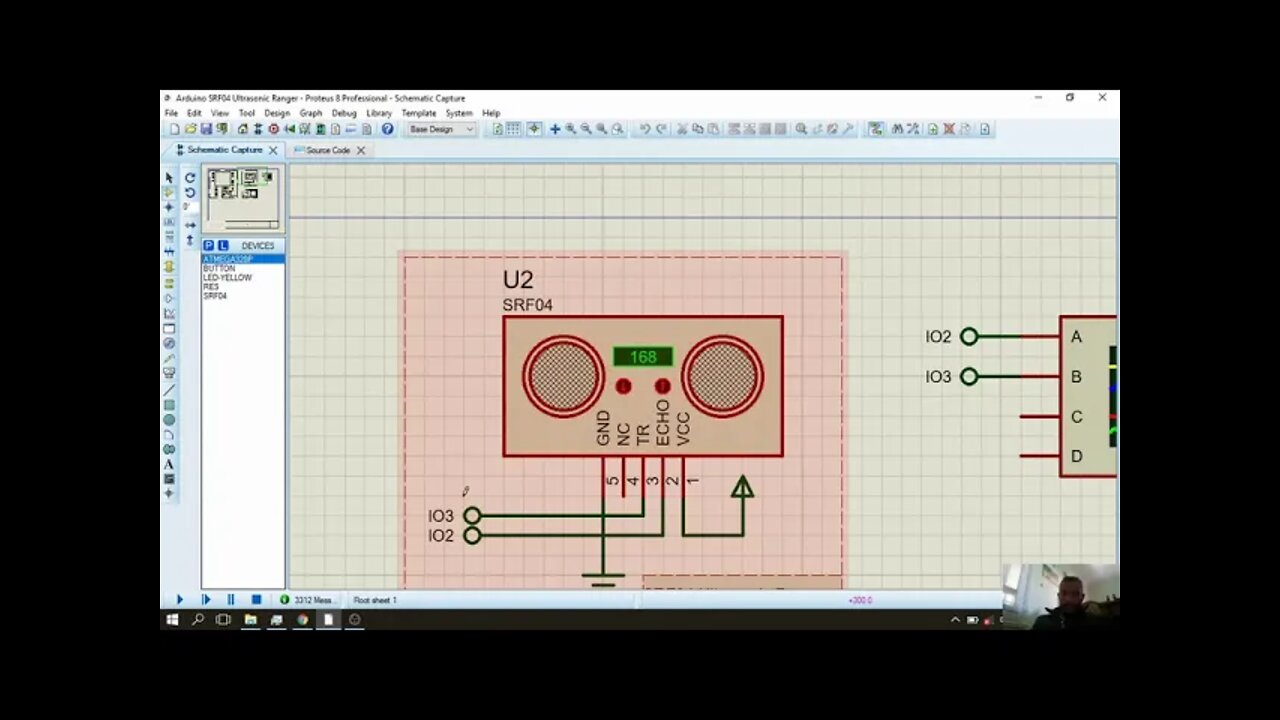Click the Y-Mirror vertical flip icon

[x=190, y=240]
